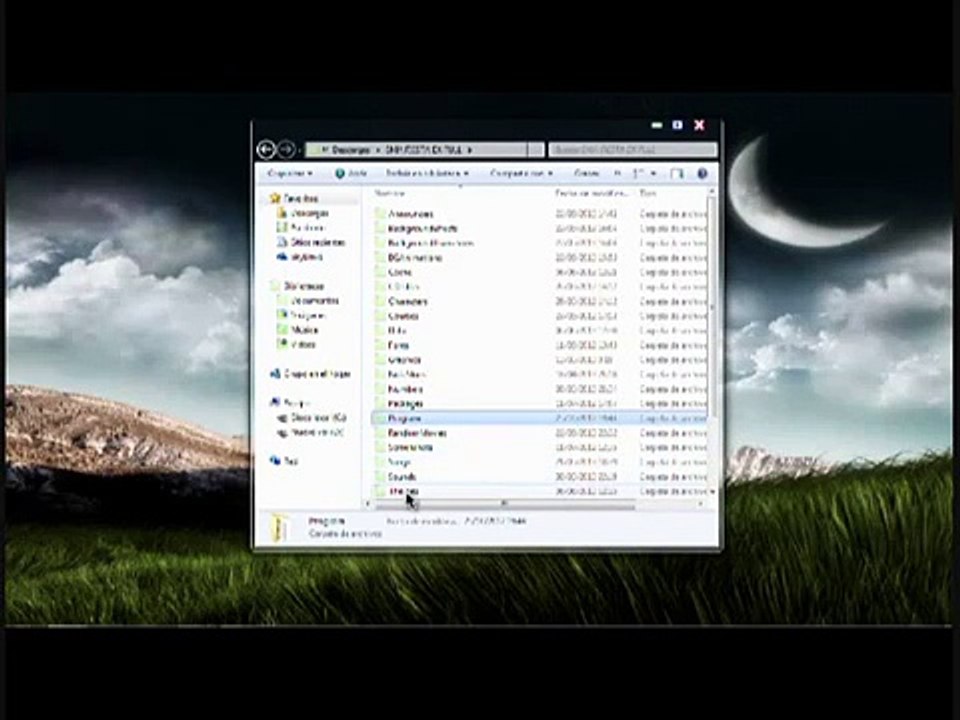This screenshot has width=960, height=720.
Task: Click the large folder icon in details pane
Action: [x=279, y=527]
